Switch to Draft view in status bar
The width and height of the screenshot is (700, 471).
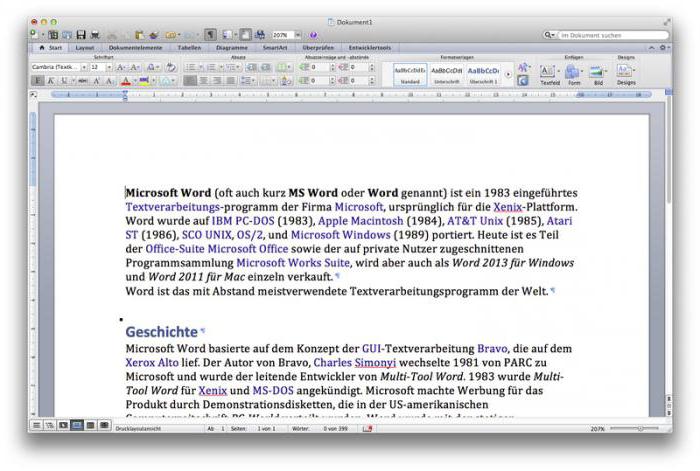pos(37,425)
